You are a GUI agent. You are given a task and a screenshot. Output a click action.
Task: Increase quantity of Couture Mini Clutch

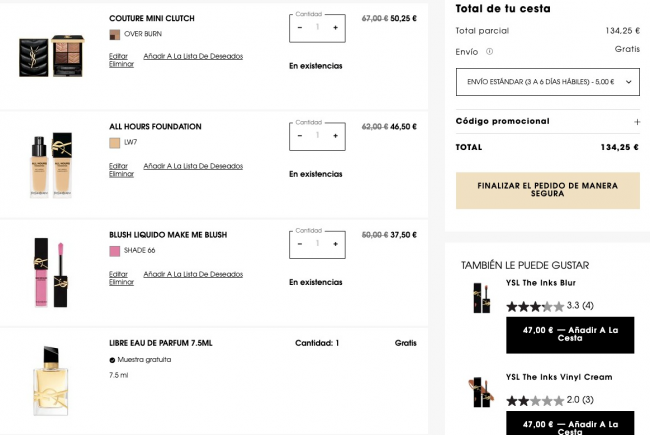coord(335,28)
